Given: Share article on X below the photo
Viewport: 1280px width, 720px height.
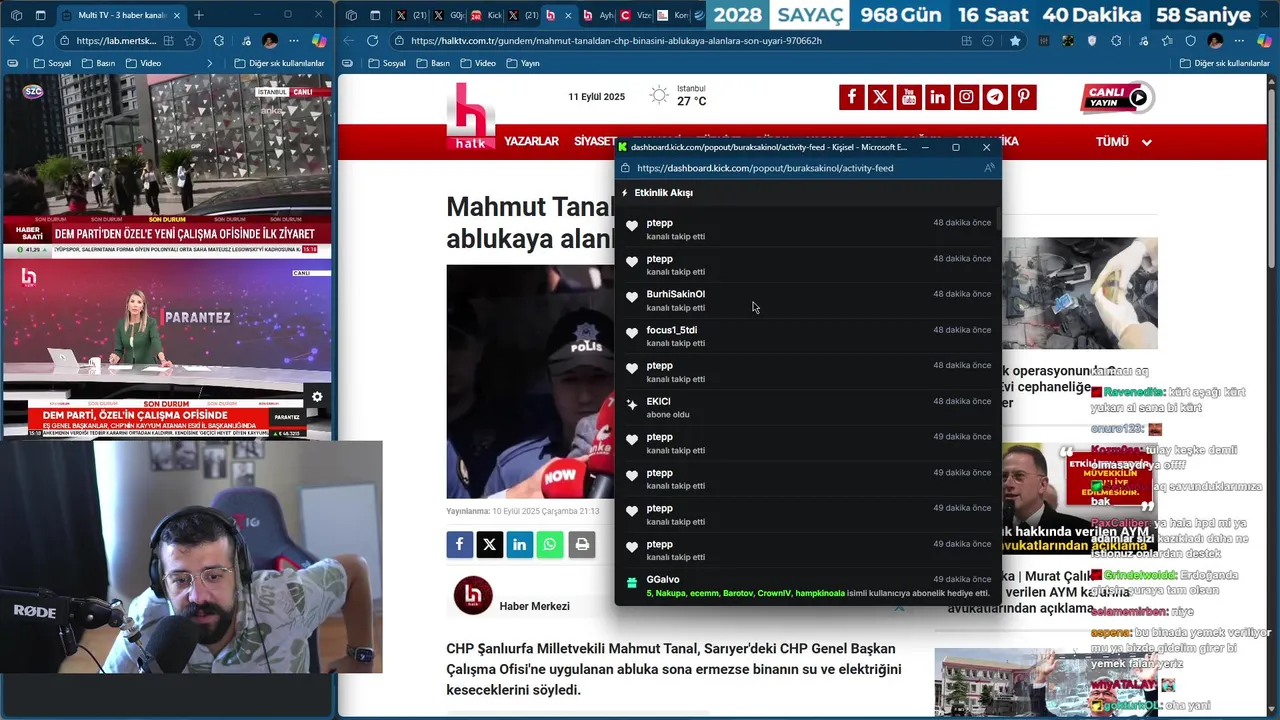Looking at the screenshot, I should coord(489,544).
